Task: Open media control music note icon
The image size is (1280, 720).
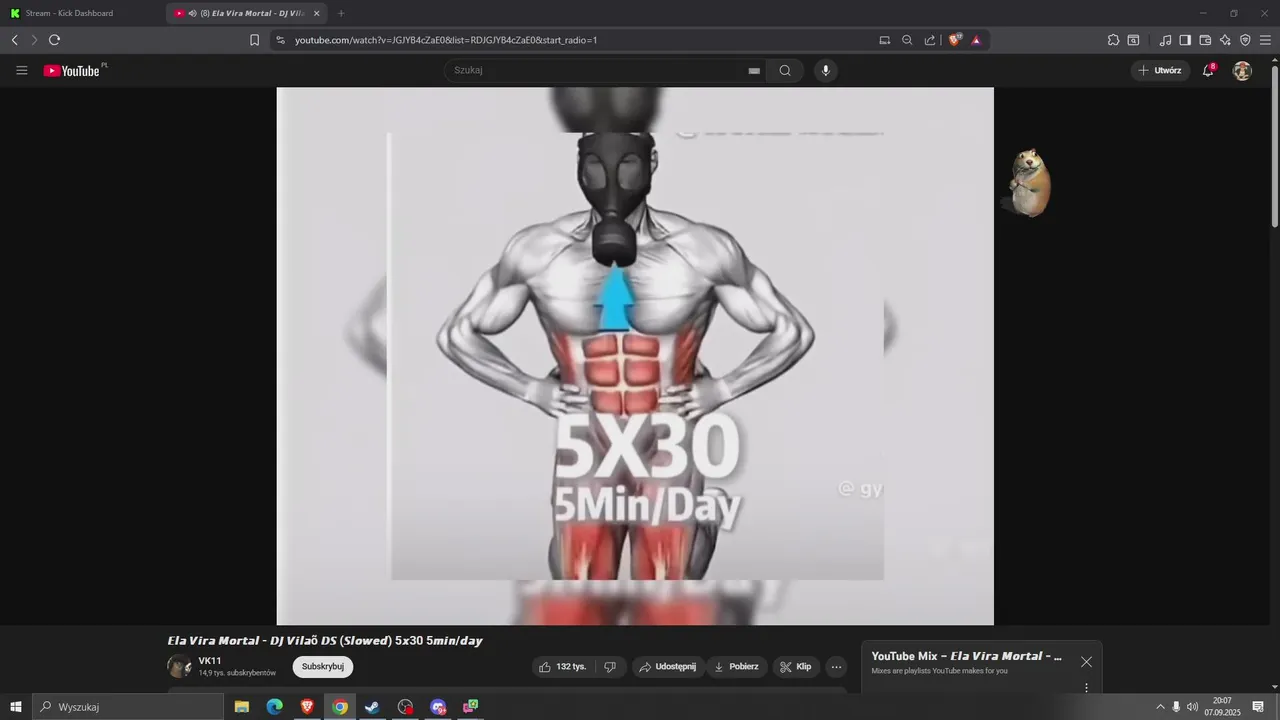Action: coord(1165,40)
